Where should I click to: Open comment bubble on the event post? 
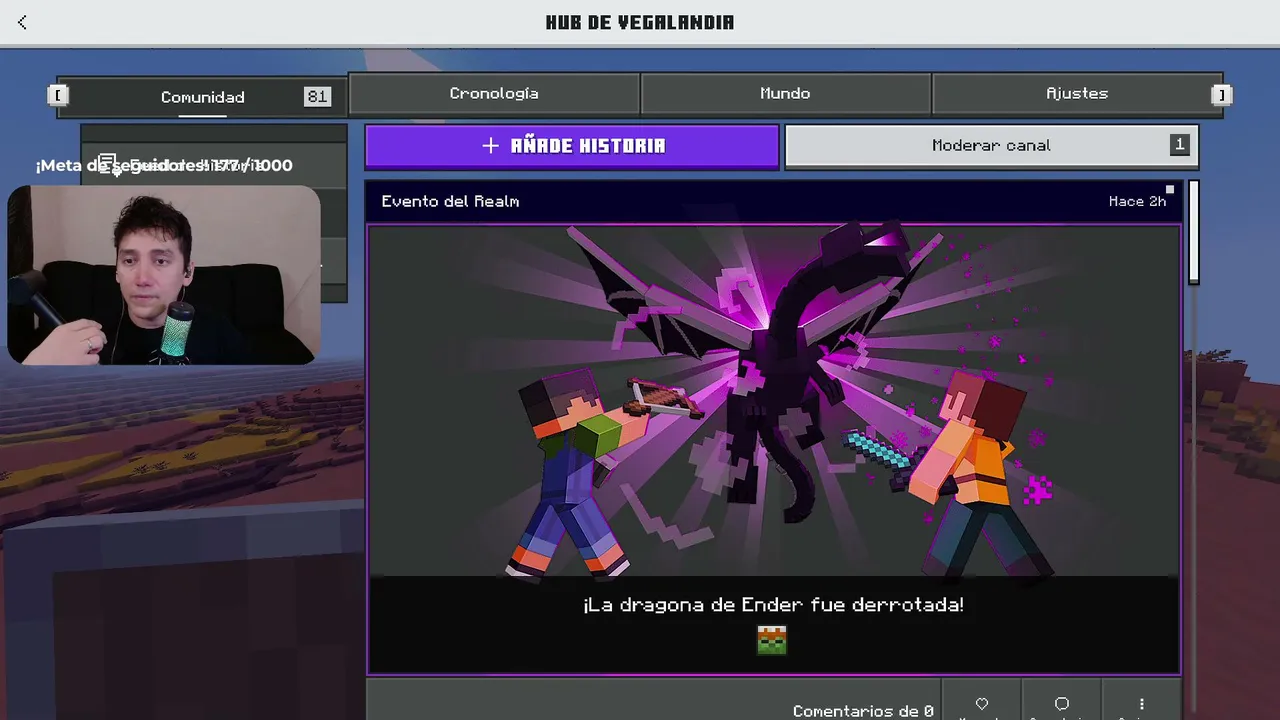[x=1062, y=704]
